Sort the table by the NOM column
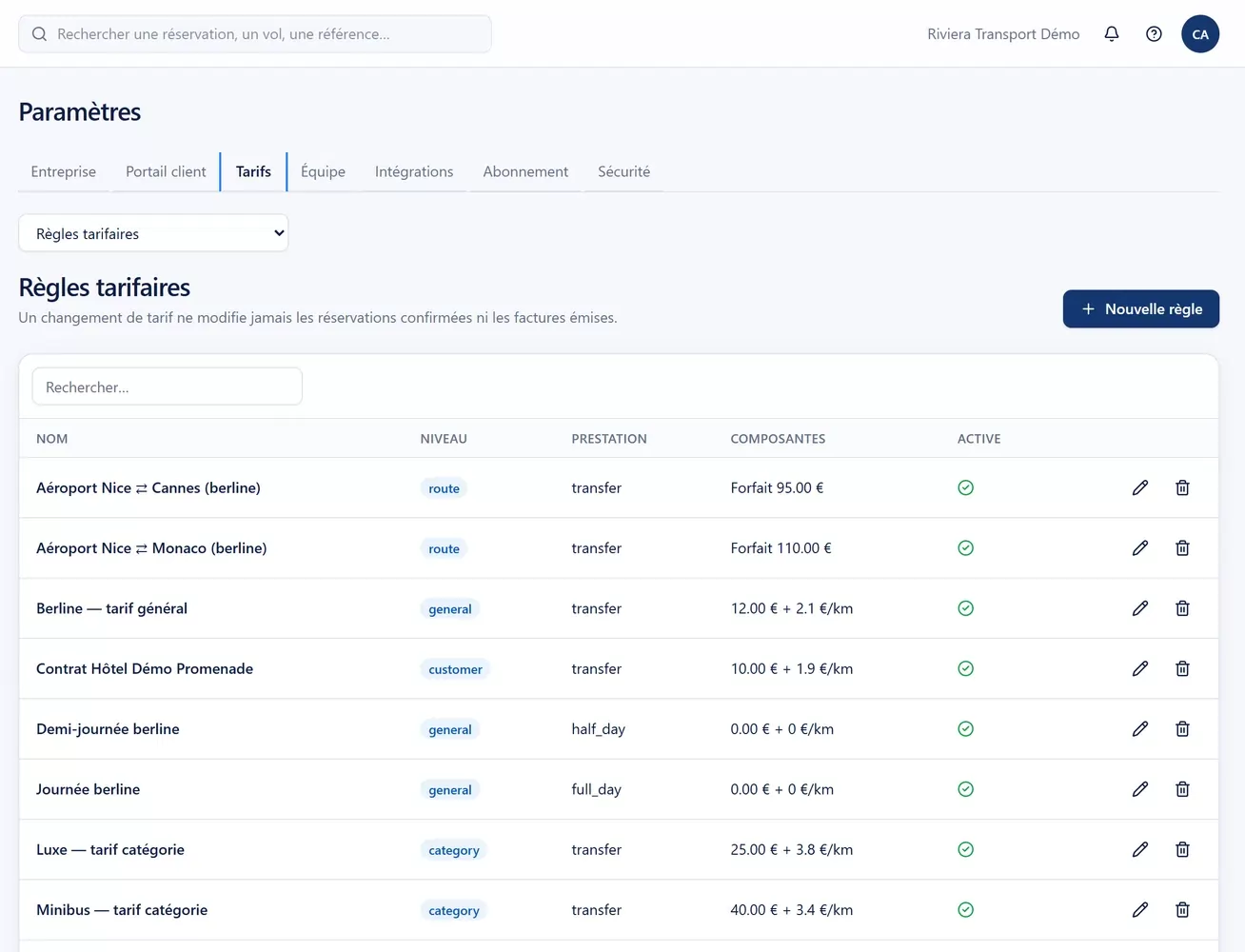 [x=52, y=439]
